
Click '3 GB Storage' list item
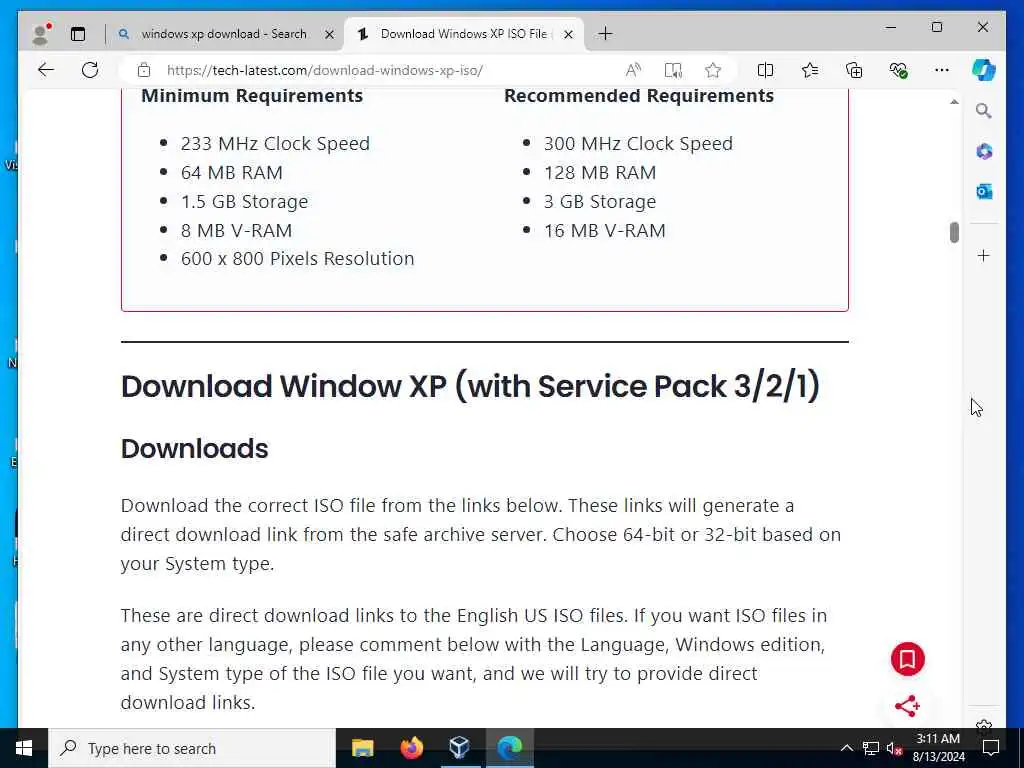[600, 202]
